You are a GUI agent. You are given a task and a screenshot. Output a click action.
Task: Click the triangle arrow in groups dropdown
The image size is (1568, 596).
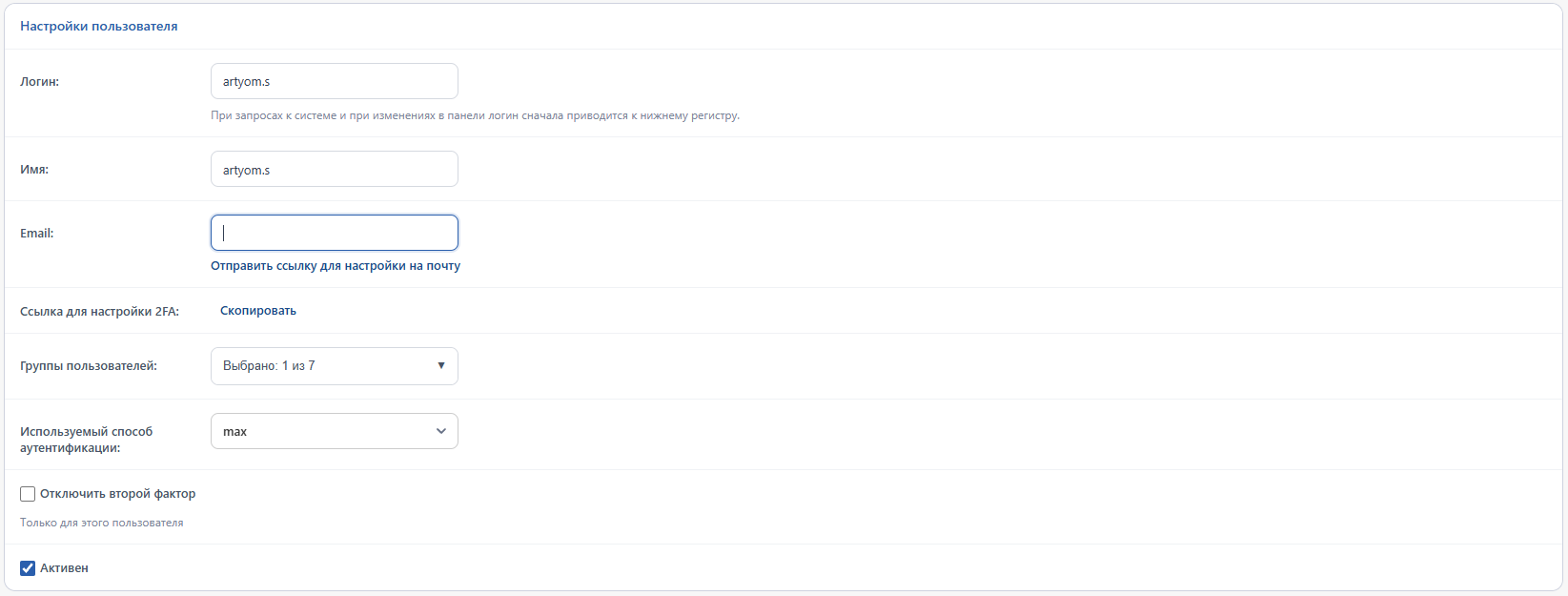point(440,366)
